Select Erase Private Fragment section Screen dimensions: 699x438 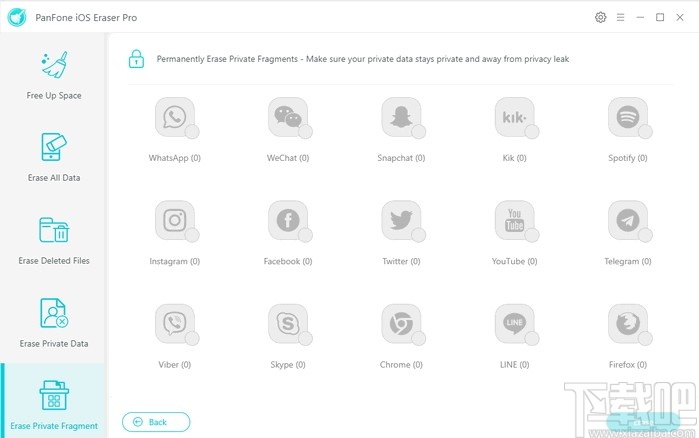click(54, 401)
